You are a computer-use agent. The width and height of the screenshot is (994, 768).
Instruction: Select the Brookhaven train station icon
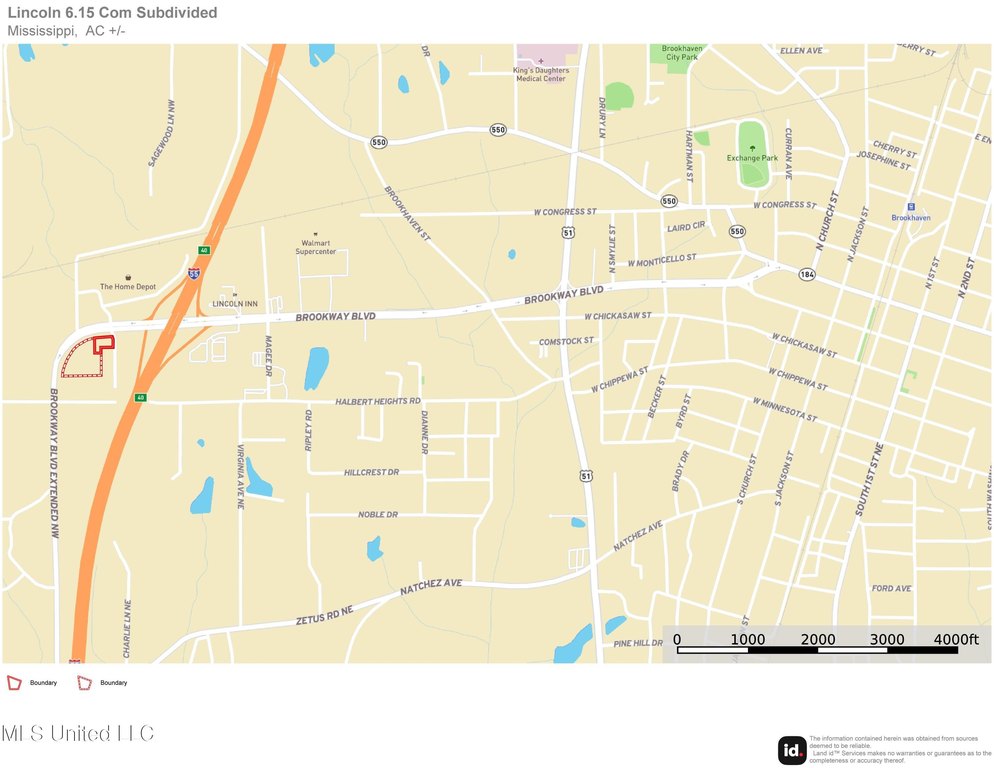(x=910, y=207)
